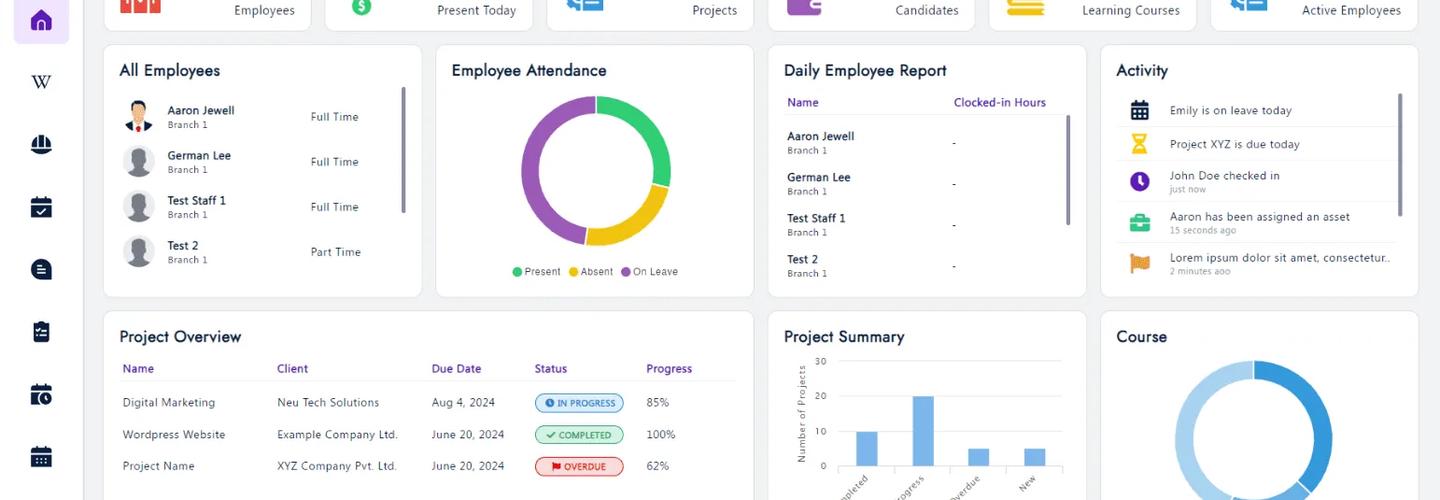The height and width of the screenshot is (500, 1440).
Task: Sort by the Clocked-in Hours column header
Action: (999, 103)
